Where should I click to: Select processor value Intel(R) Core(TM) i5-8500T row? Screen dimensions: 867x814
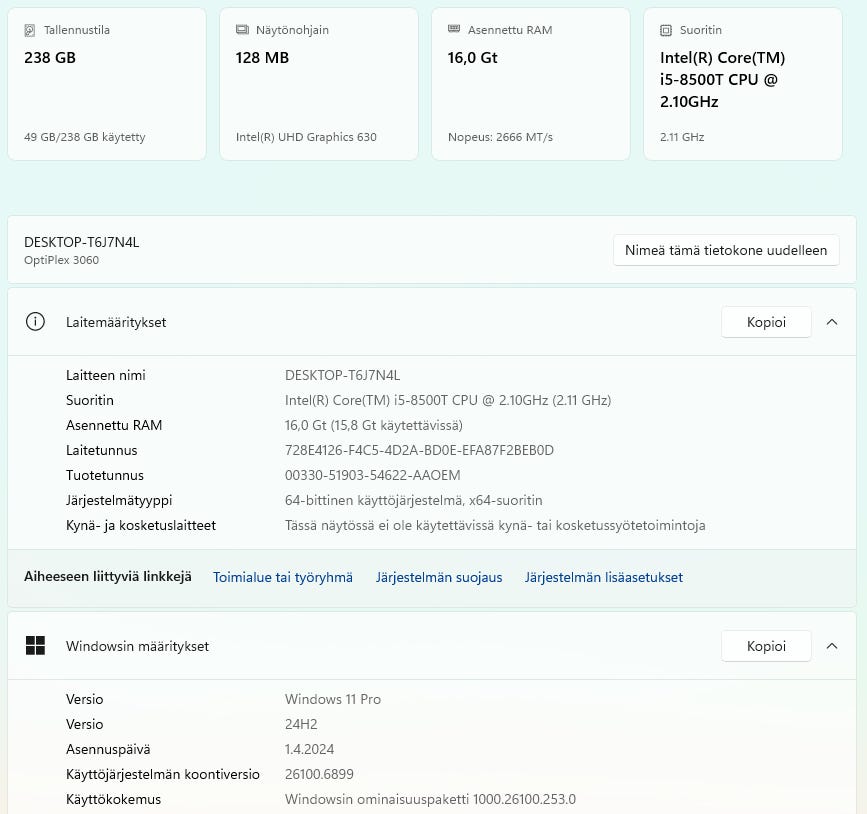[448, 400]
